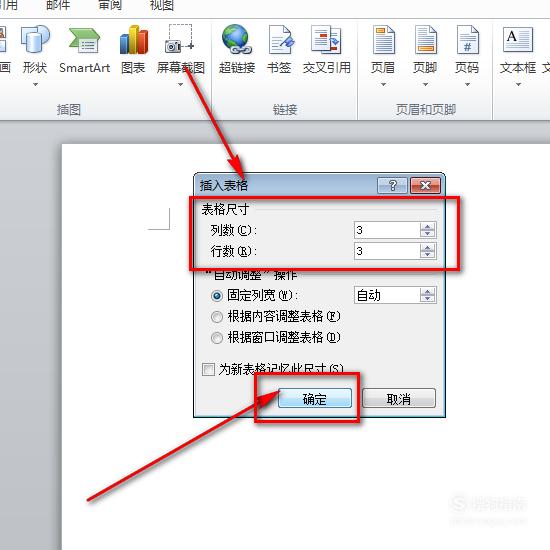This screenshot has width=550, height=550.
Task: Insert a Cross-reference (交叉引用)
Action: pyautogui.click(x=327, y=50)
